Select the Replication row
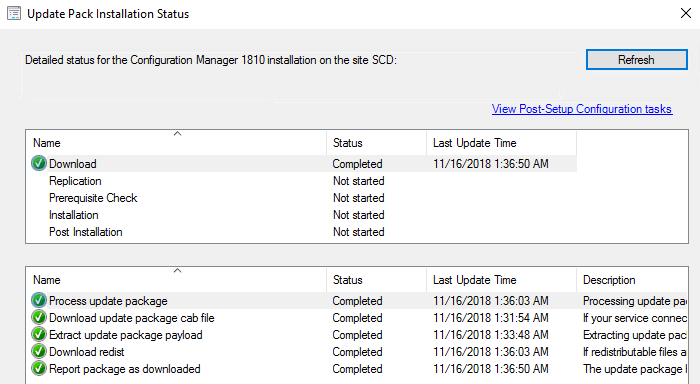 pos(301,181)
